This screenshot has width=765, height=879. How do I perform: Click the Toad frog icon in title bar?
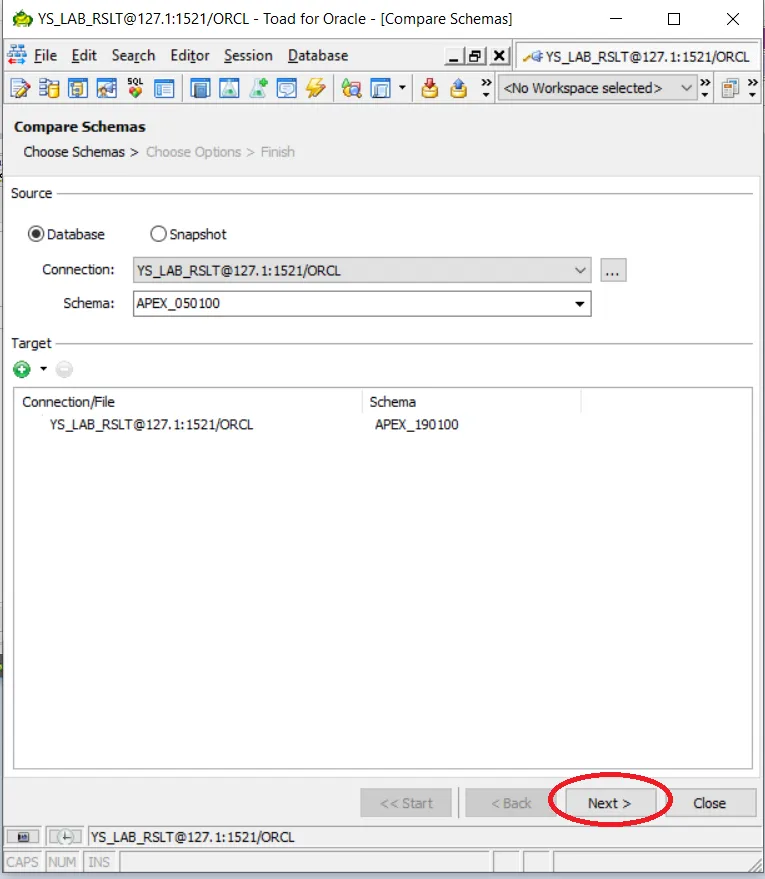[x=22, y=18]
